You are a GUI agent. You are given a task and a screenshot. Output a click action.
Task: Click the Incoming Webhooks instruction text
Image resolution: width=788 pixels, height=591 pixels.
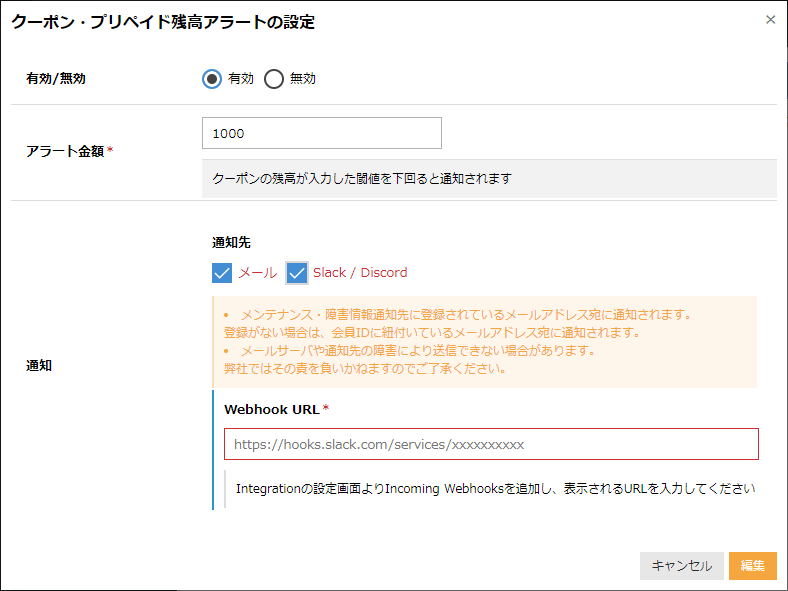pos(494,489)
